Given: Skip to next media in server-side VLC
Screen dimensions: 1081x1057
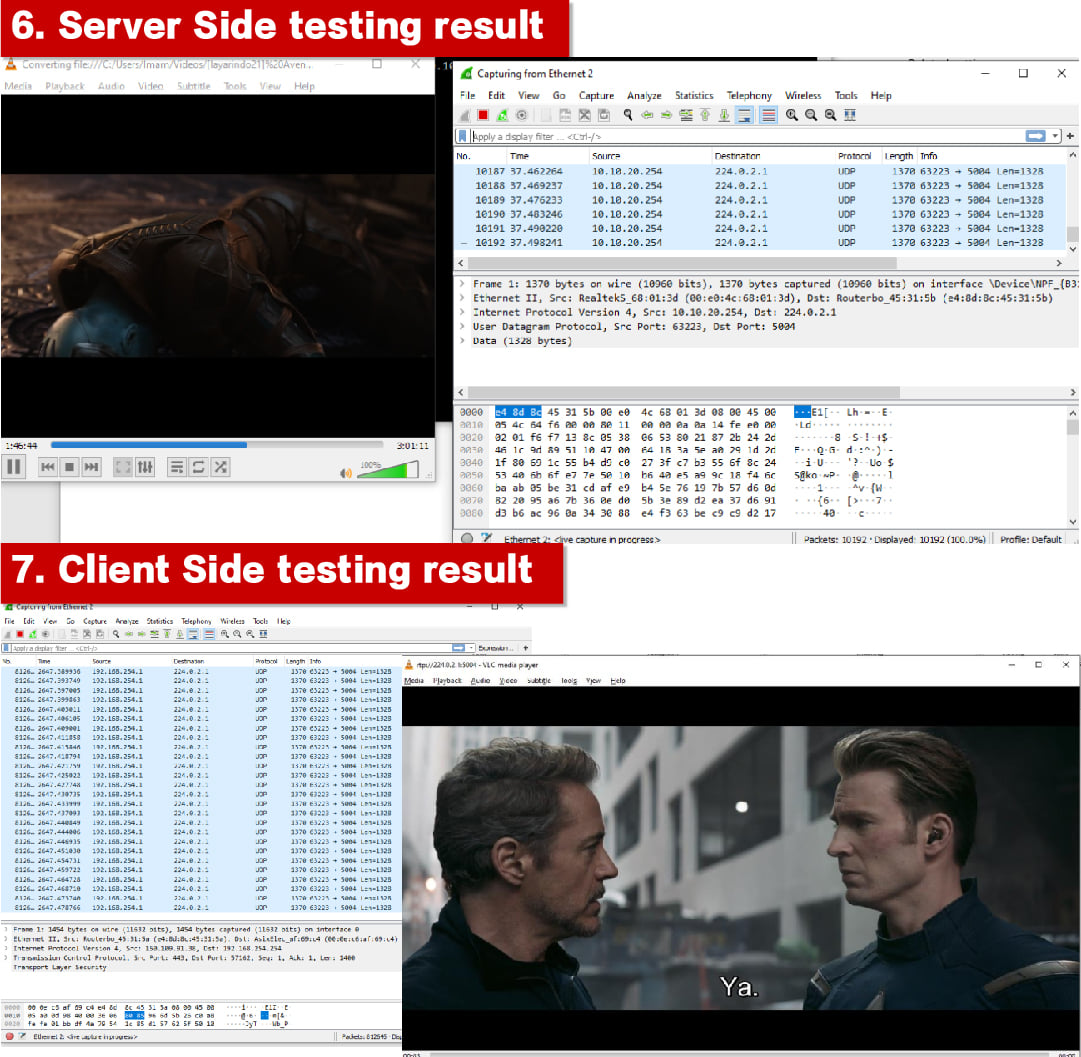Looking at the screenshot, I should pyautogui.click(x=91, y=467).
